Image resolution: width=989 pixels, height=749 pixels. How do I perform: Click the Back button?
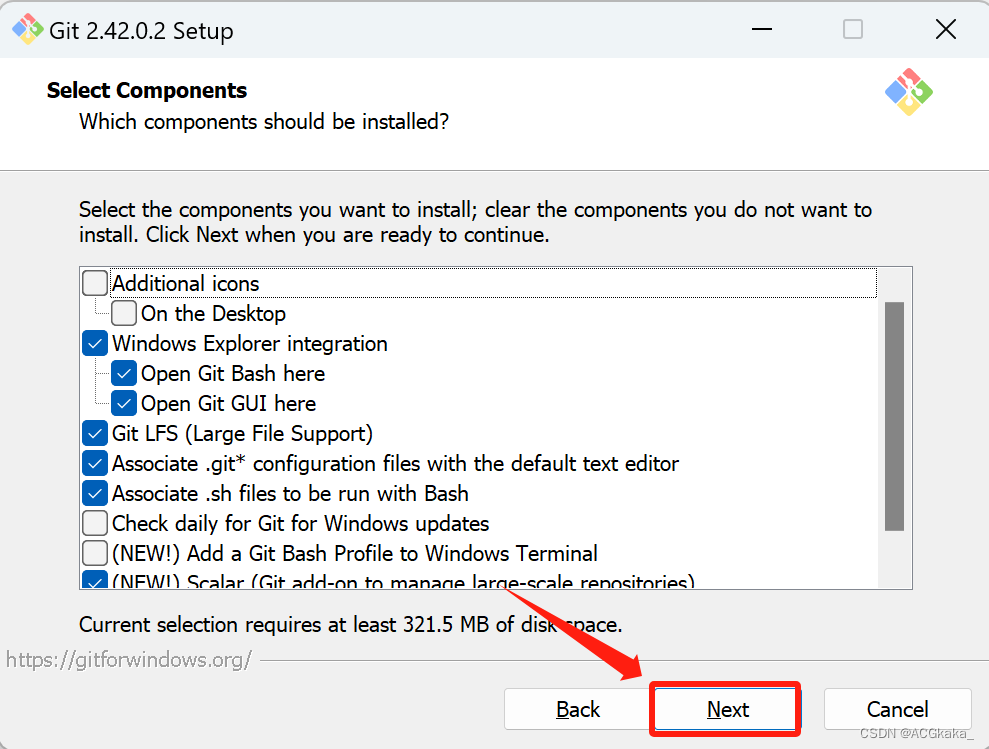[578, 709]
